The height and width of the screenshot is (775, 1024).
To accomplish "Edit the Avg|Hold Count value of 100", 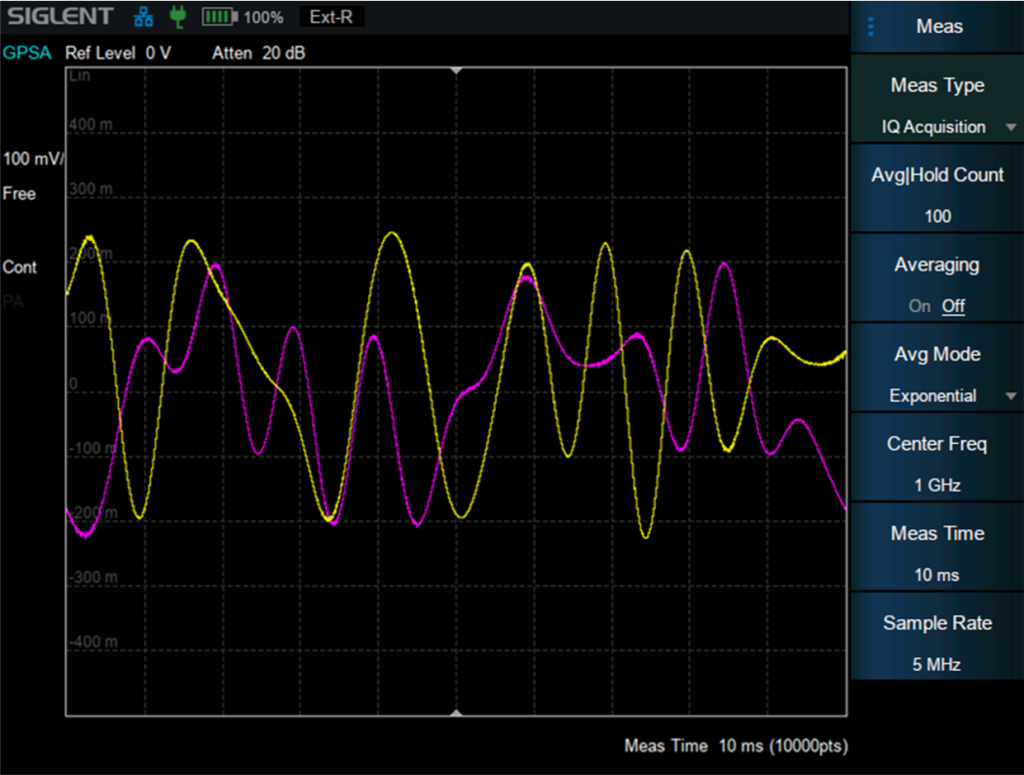I will coord(937,216).
